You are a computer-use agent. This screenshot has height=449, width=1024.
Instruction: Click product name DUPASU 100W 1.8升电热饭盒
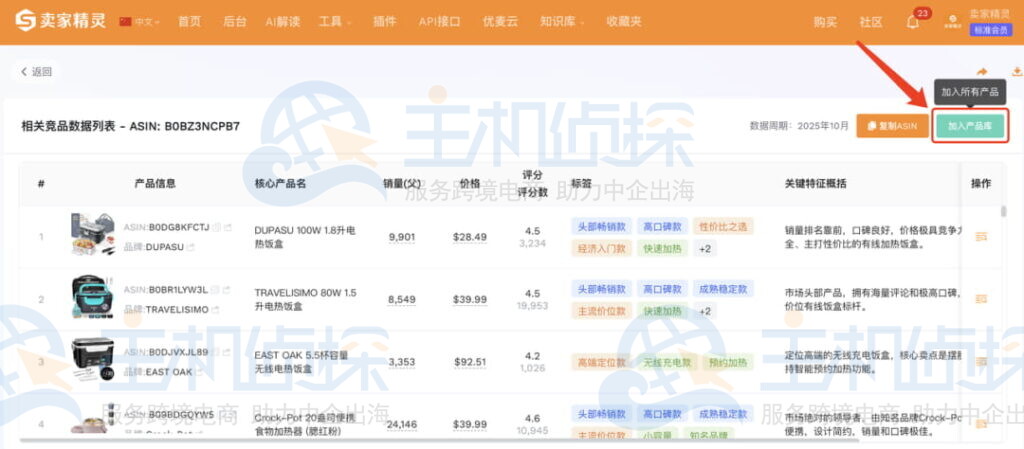[304, 237]
